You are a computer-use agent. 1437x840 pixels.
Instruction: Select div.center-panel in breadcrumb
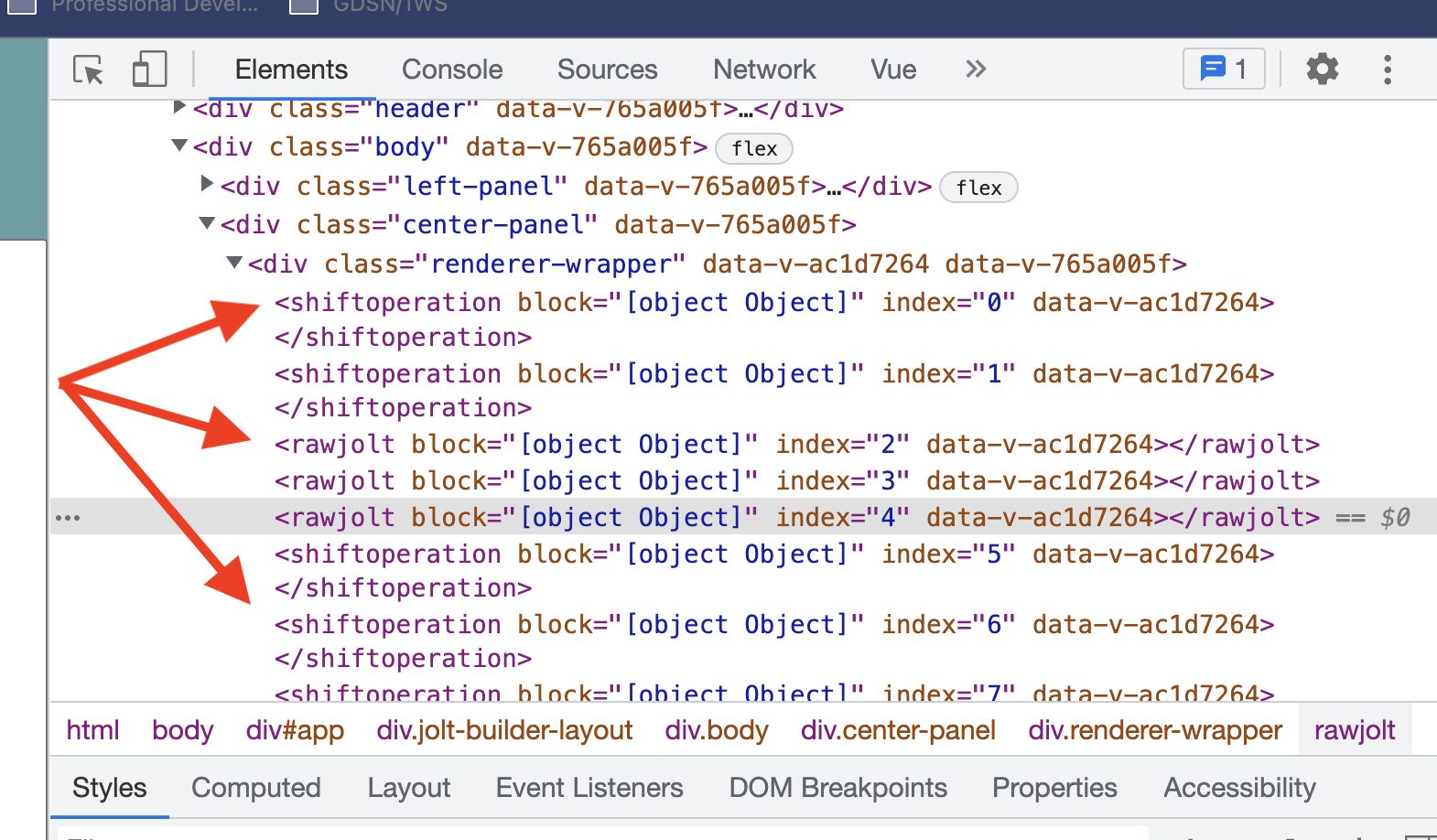point(898,730)
